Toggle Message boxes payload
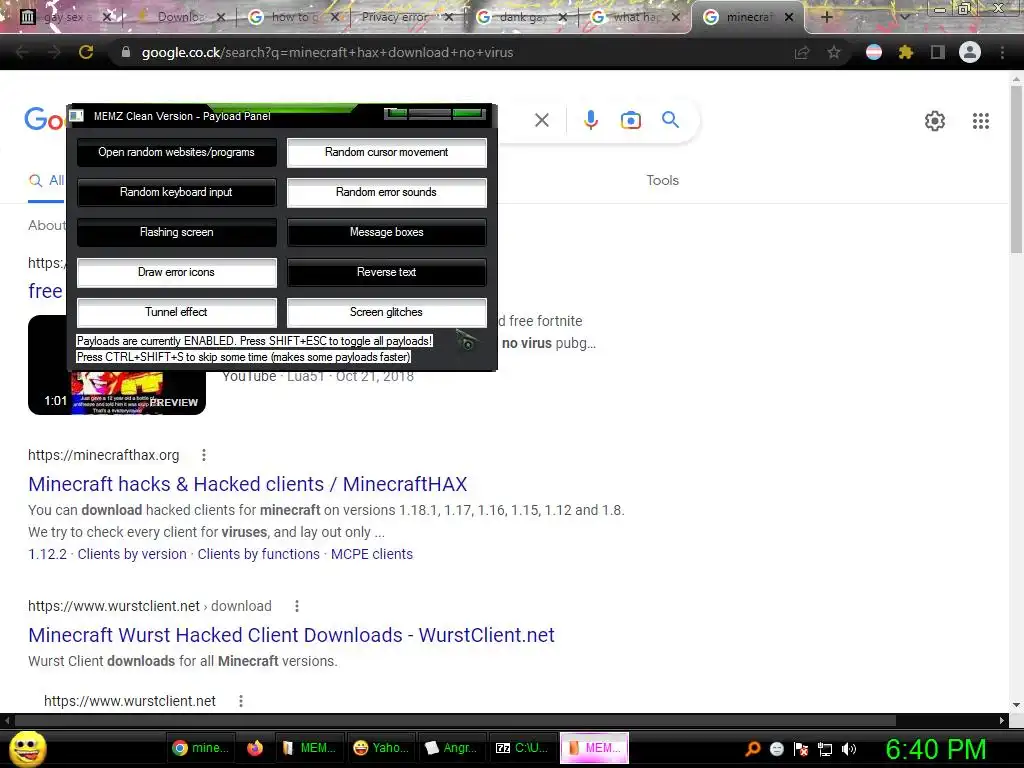 coord(387,232)
